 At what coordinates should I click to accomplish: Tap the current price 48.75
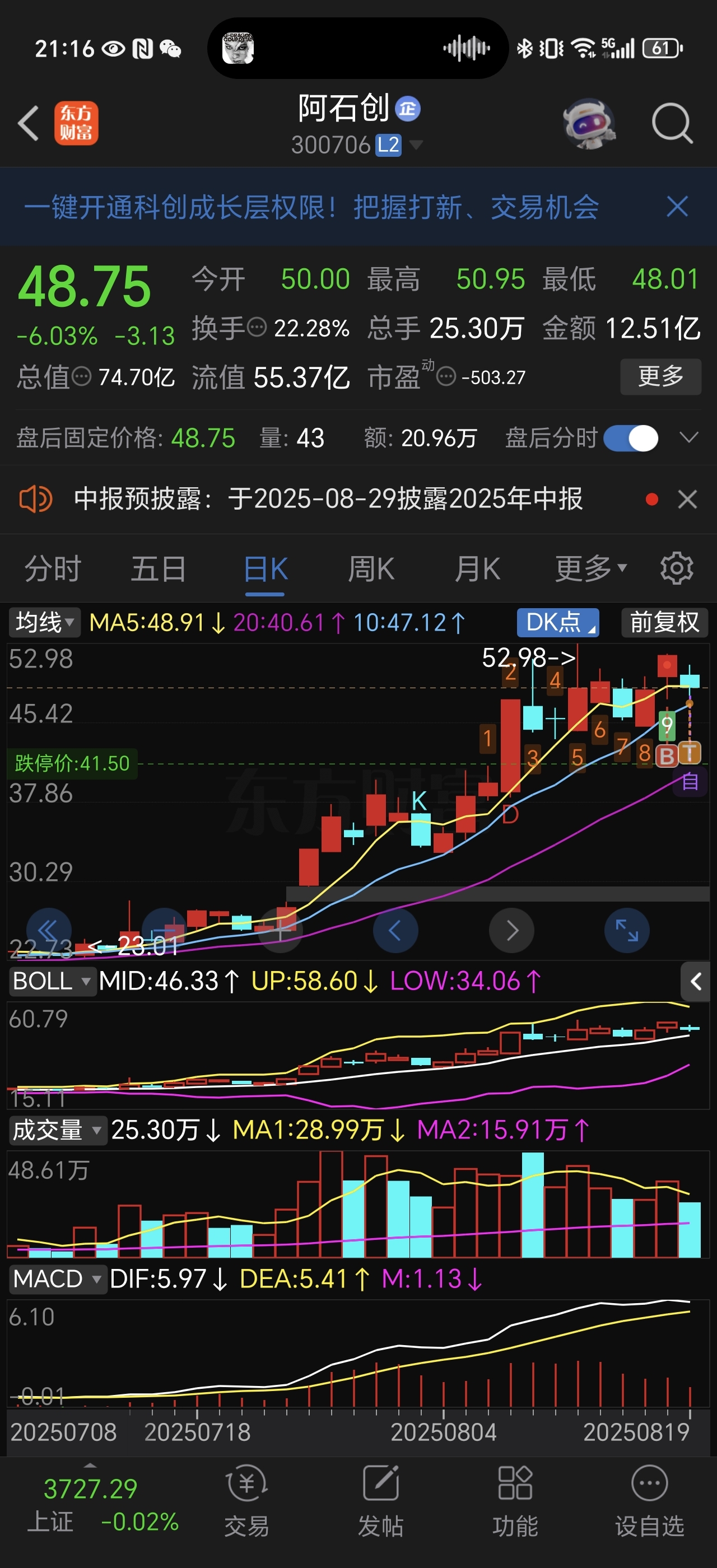click(84, 286)
